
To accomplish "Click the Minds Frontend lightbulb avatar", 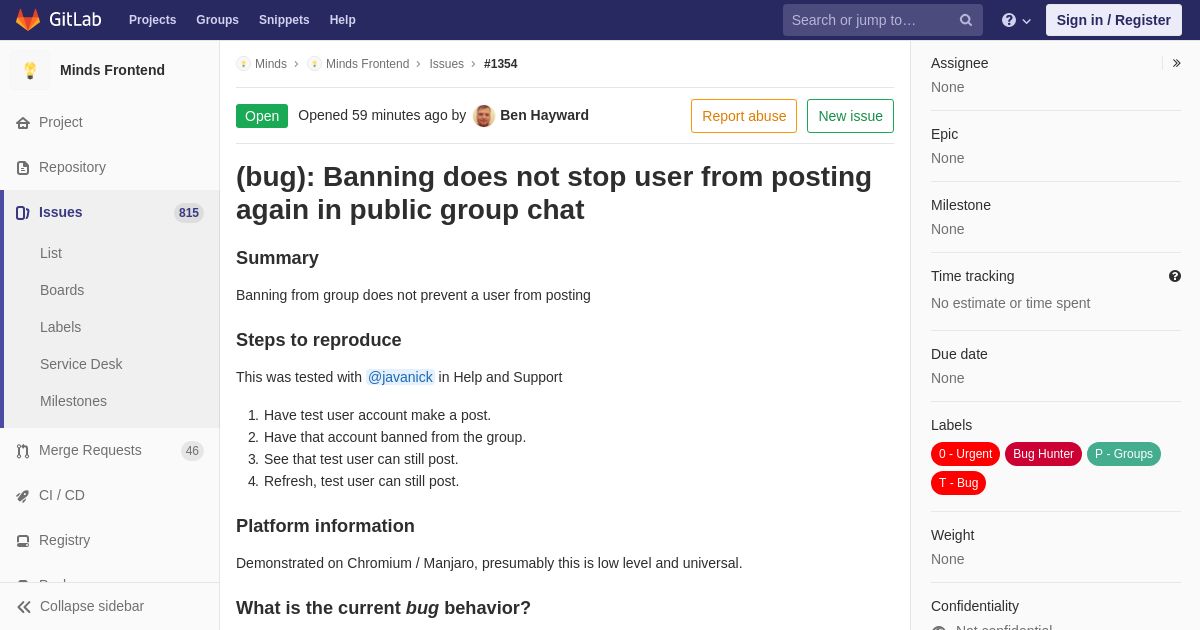I will tap(30, 70).
